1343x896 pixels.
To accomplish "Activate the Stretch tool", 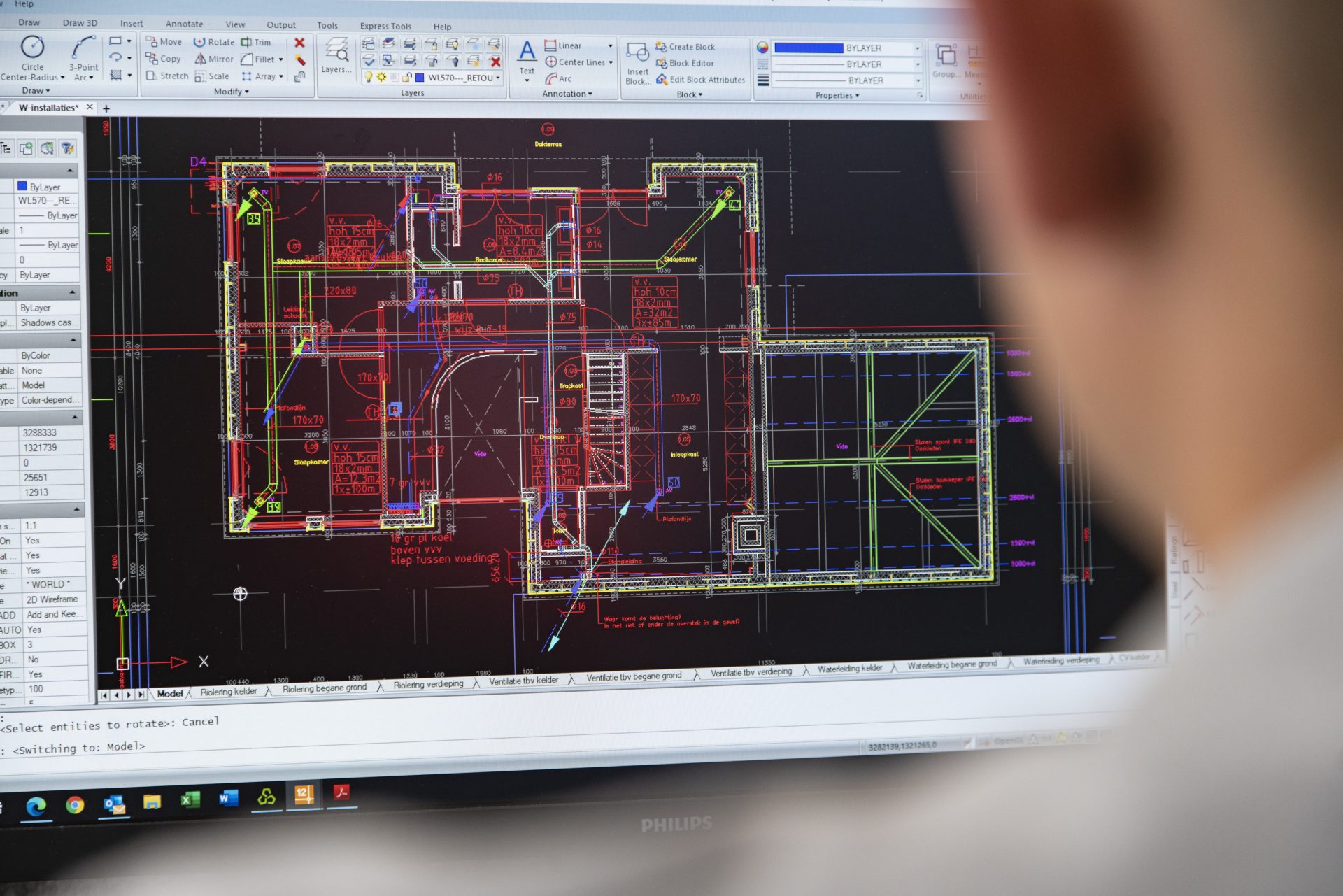I will tap(167, 76).
